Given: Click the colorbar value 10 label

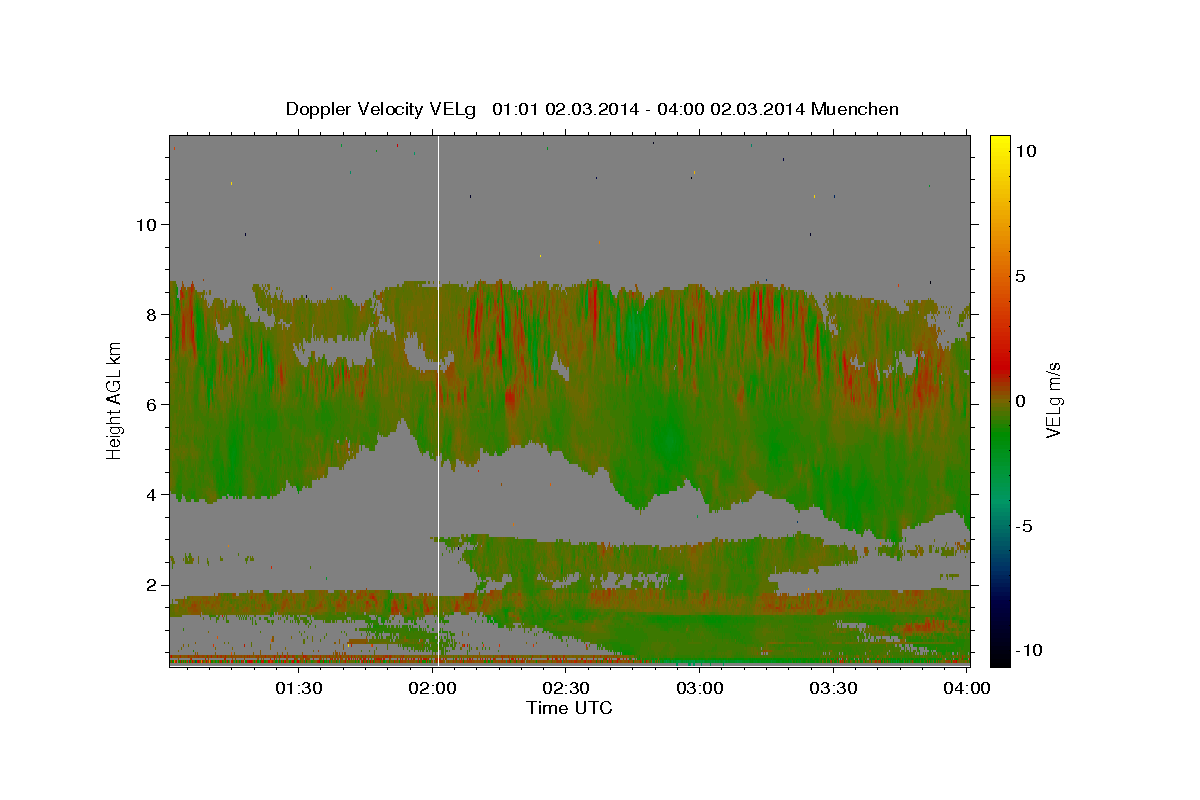Looking at the screenshot, I should [x=1025, y=150].
